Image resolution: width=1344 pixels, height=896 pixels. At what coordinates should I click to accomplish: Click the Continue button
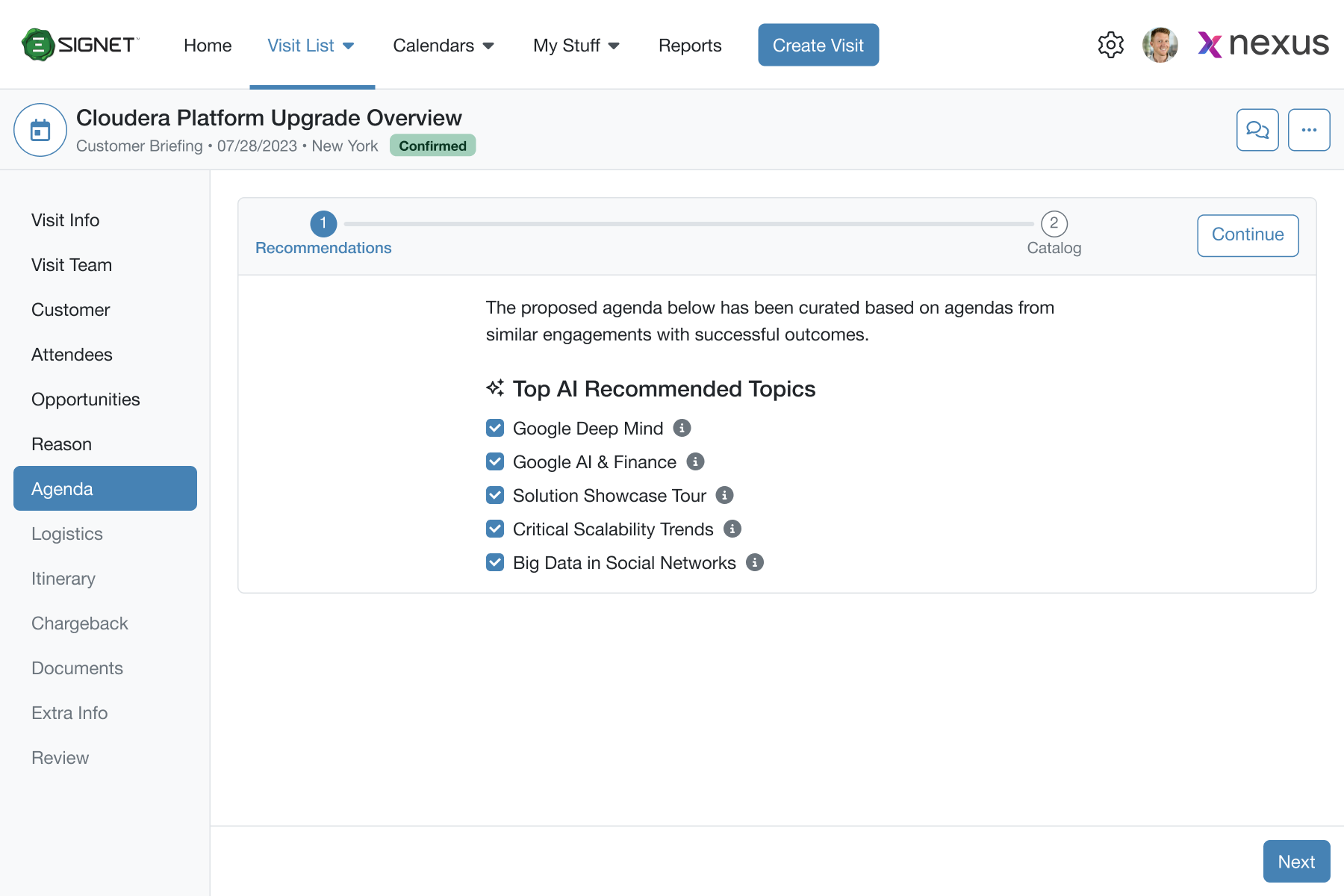pyautogui.click(x=1248, y=235)
